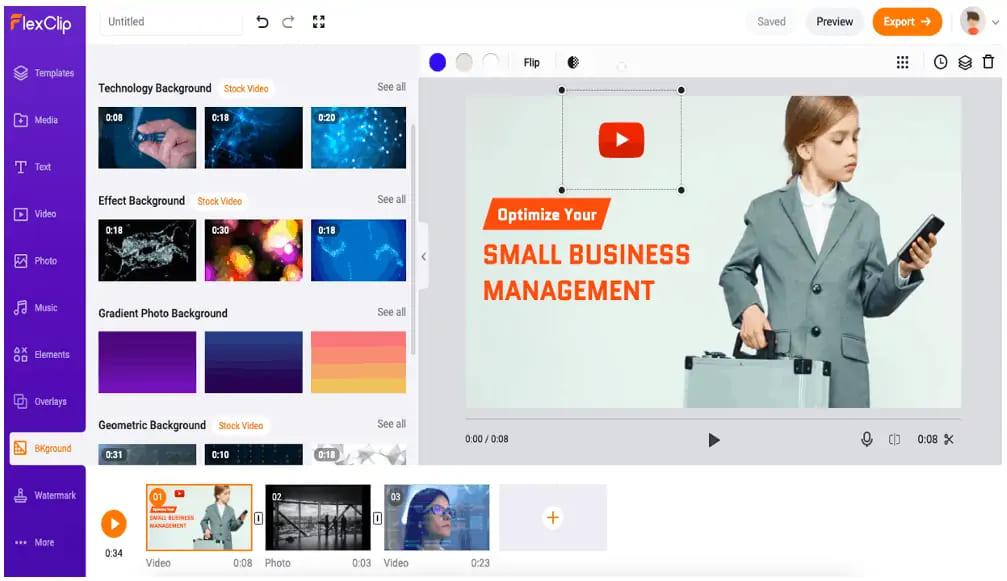Click the FlexClip logo
Viewport: 1007px width, 581px height.
coord(40,23)
